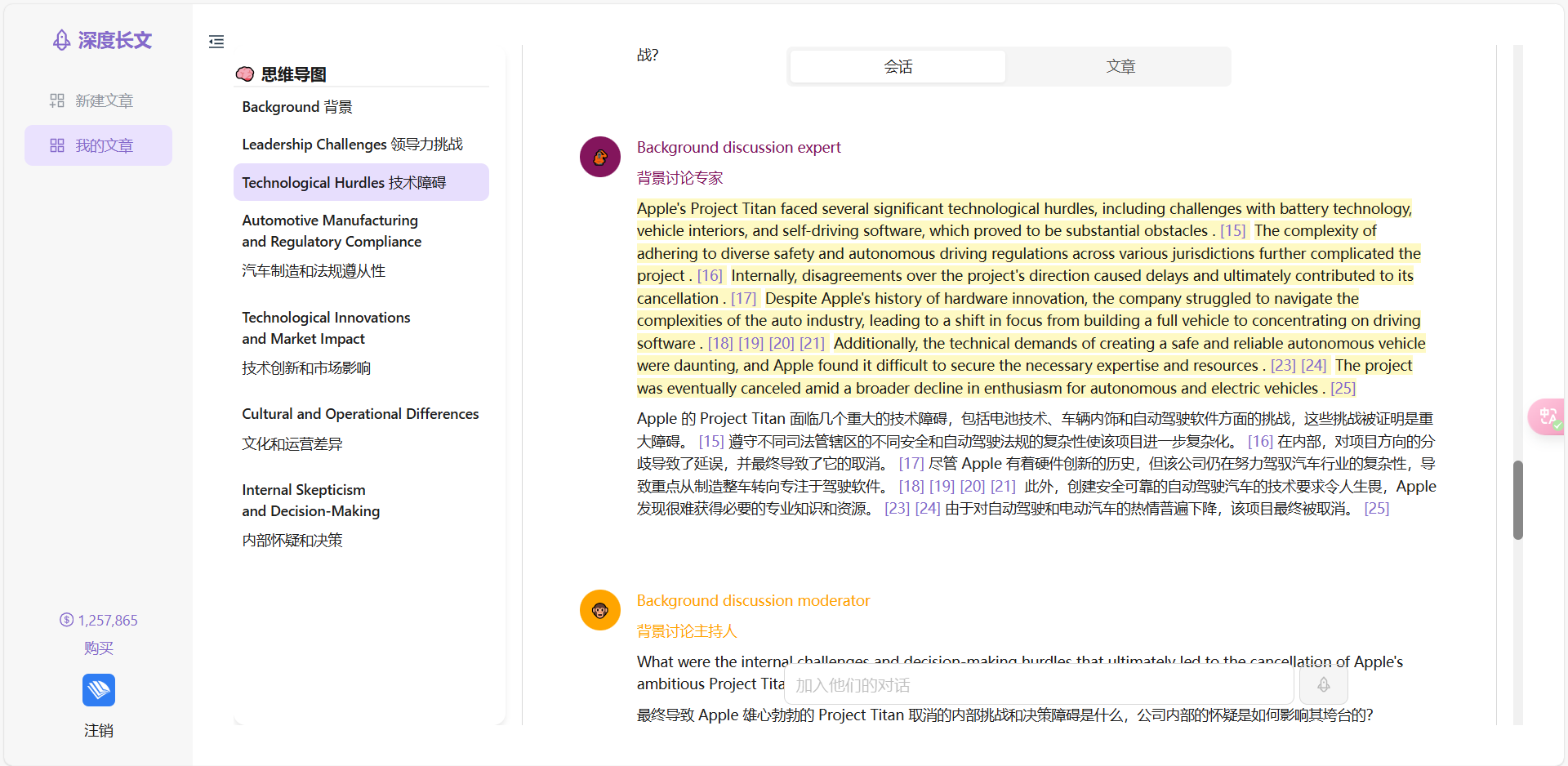
Task: Click the 汽车制造和法规遵从性 subtitle
Action: pos(314,271)
